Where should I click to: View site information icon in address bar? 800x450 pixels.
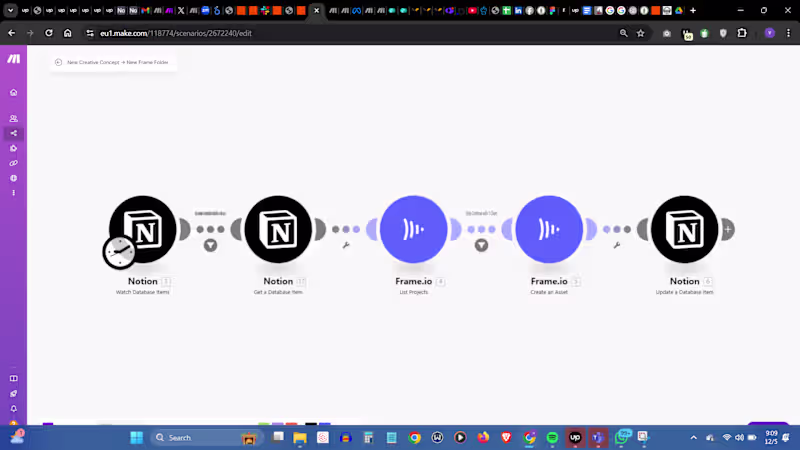[90, 33]
